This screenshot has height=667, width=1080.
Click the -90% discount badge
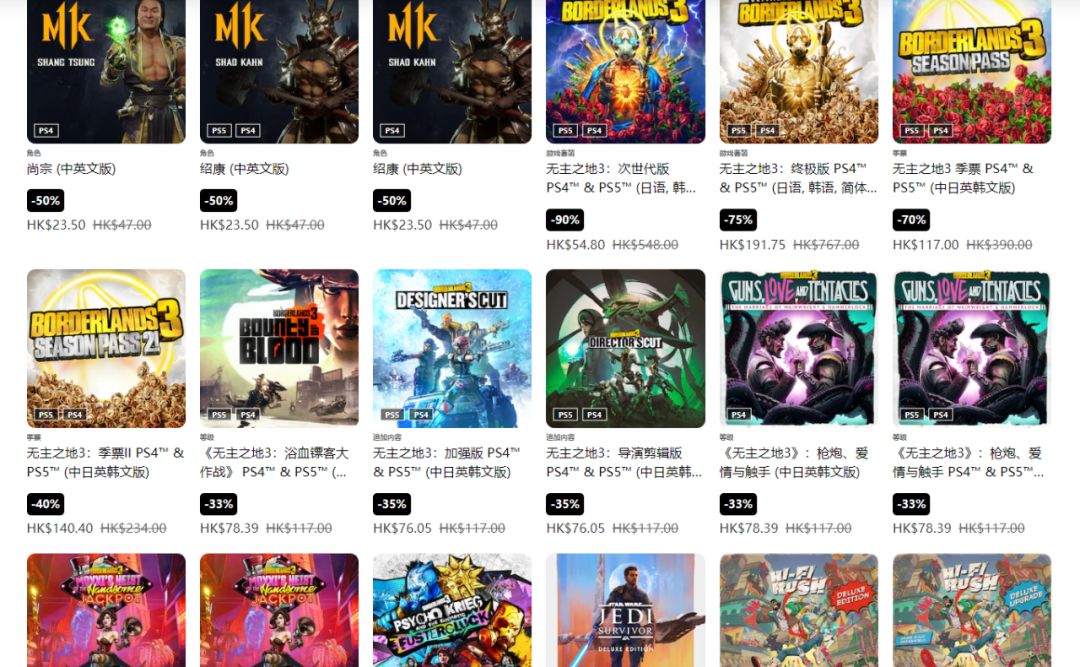pos(565,220)
